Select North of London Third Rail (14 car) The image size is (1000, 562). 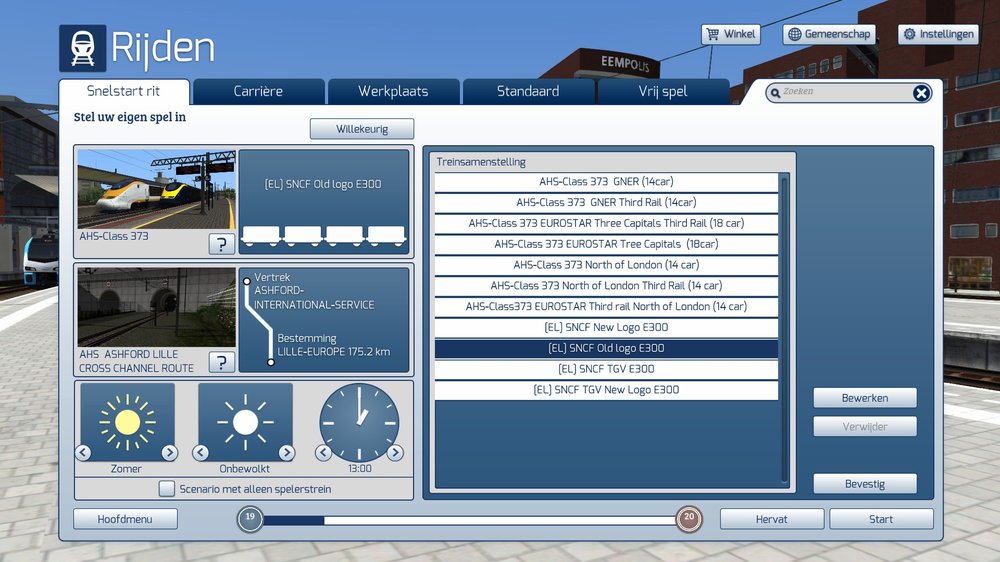click(606, 286)
